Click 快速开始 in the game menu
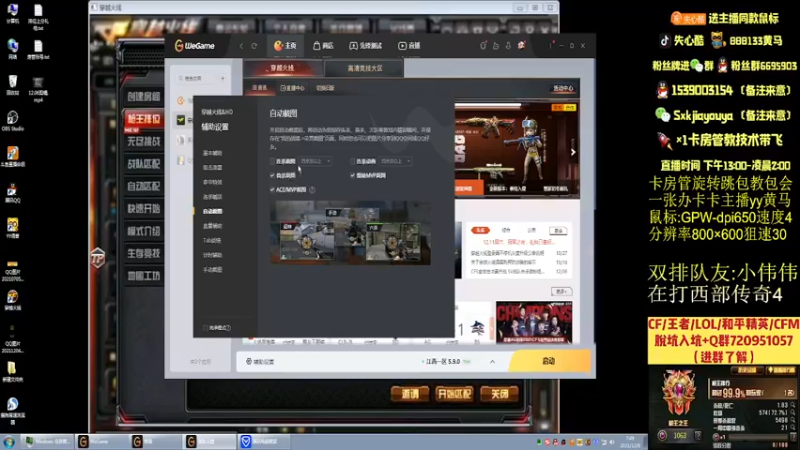Image resolution: width=800 pixels, height=450 pixels. pyautogui.click(x=143, y=209)
